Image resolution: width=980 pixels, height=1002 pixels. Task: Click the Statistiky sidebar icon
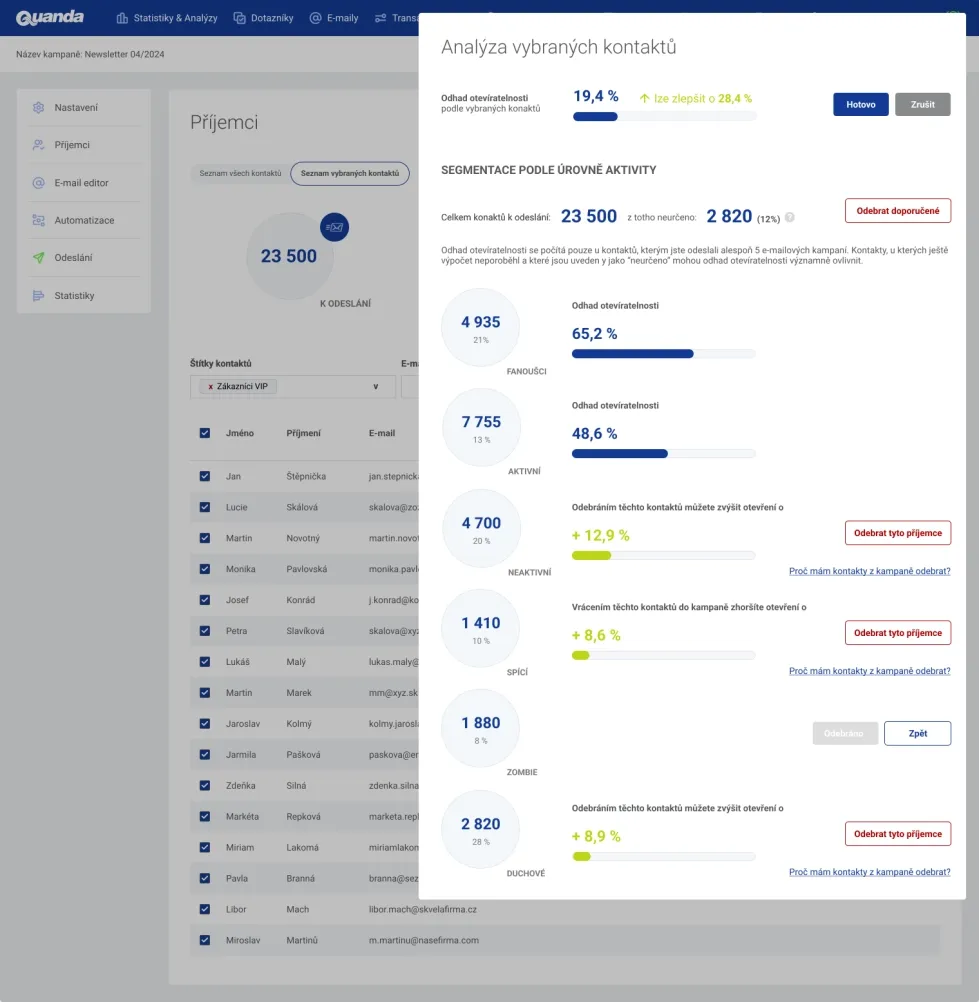pos(39,295)
